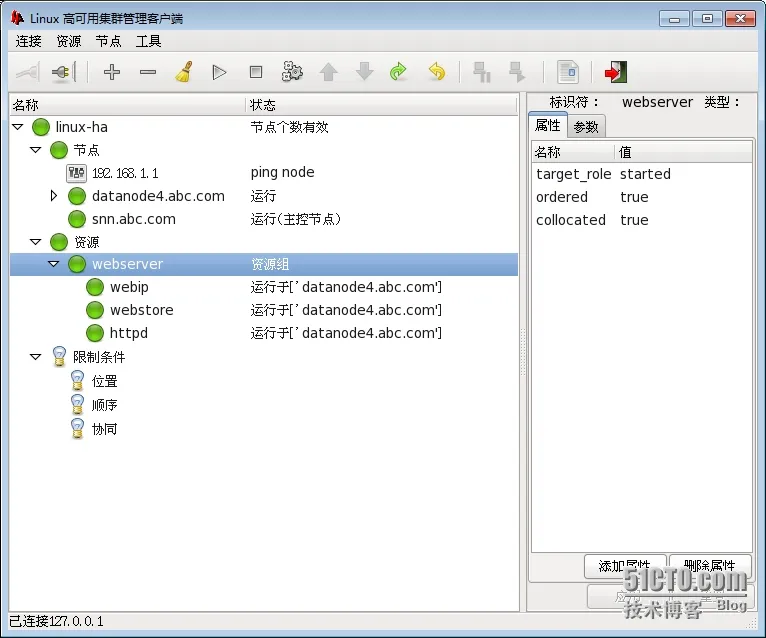
Task: Collapse the 限制条件 constraints branch
Action: coord(36,357)
